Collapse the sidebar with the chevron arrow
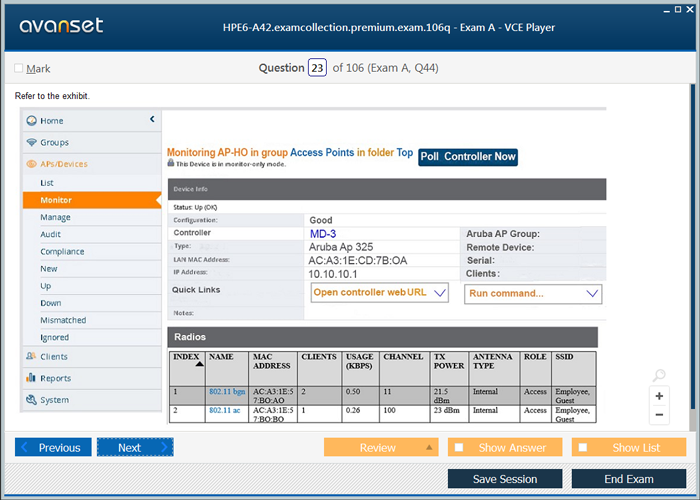This screenshot has width=700, height=500. pyautogui.click(x=152, y=119)
